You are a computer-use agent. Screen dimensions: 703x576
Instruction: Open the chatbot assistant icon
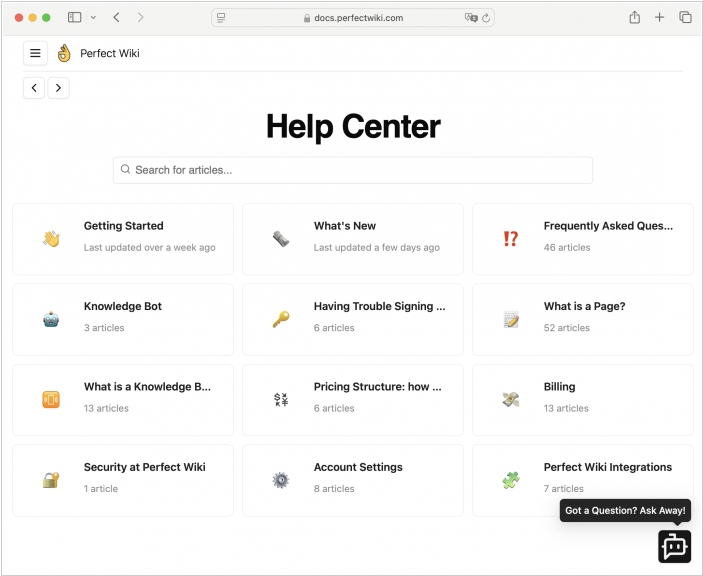click(674, 546)
